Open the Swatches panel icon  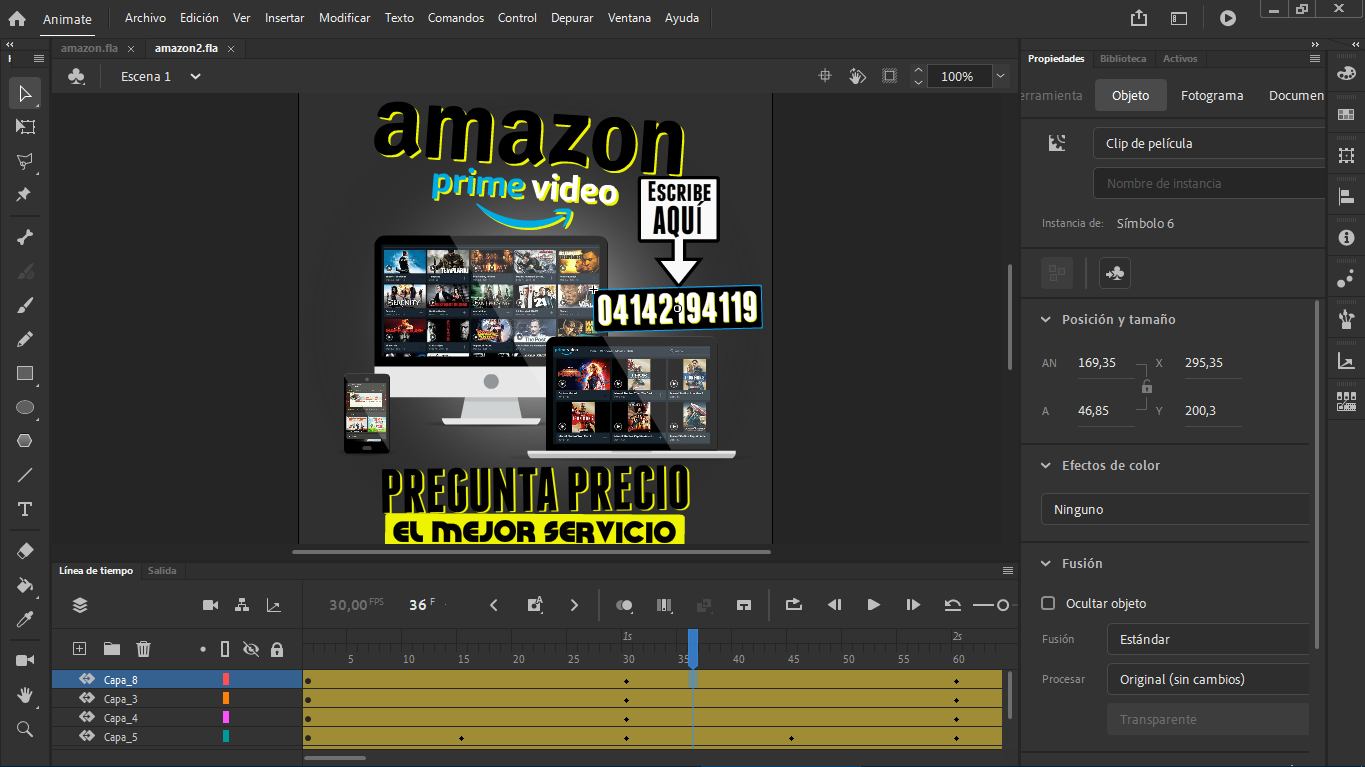[x=1346, y=115]
